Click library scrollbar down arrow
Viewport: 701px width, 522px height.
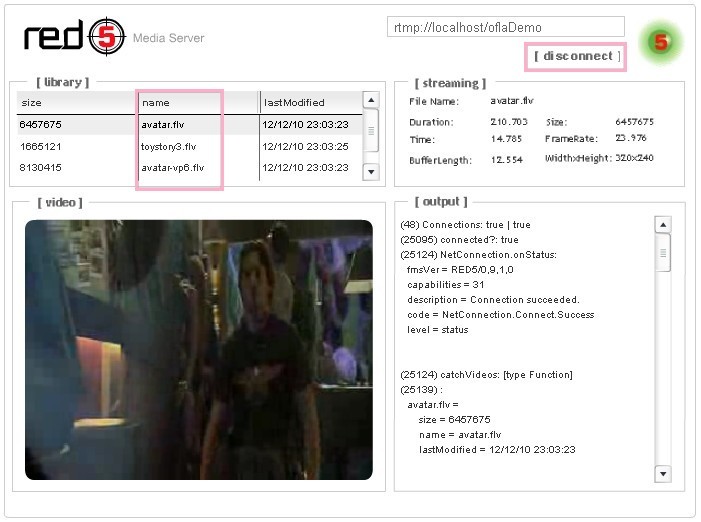point(371,172)
